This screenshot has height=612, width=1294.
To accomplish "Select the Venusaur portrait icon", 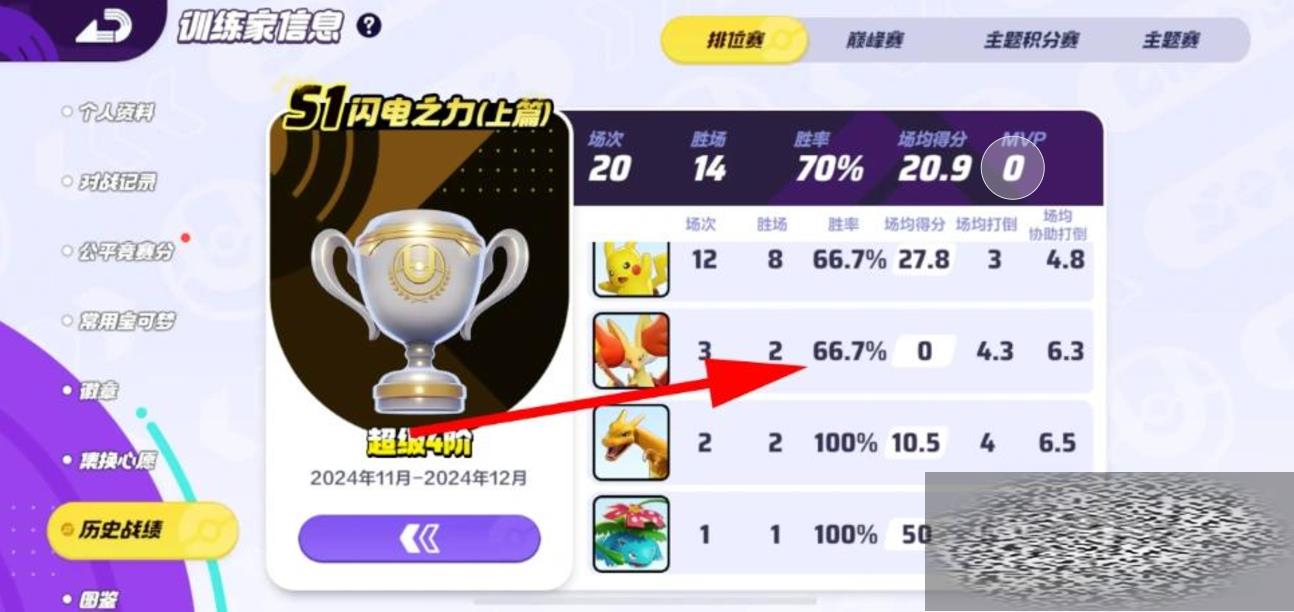I will (631, 534).
